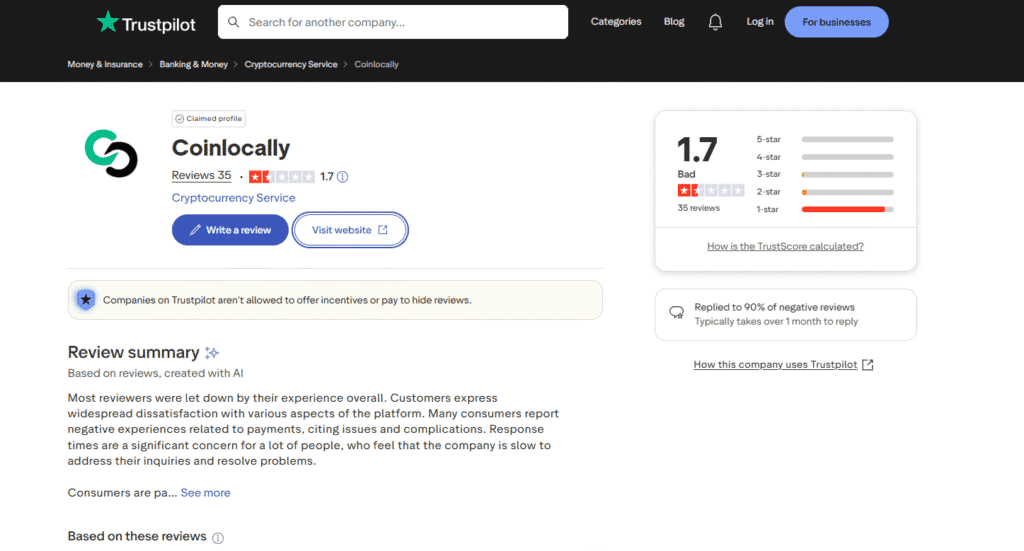Image resolution: width=1024 pixels, height=551 pixels.
Task: Filter reviews by 5-star bar
Action: pos(847,139)
